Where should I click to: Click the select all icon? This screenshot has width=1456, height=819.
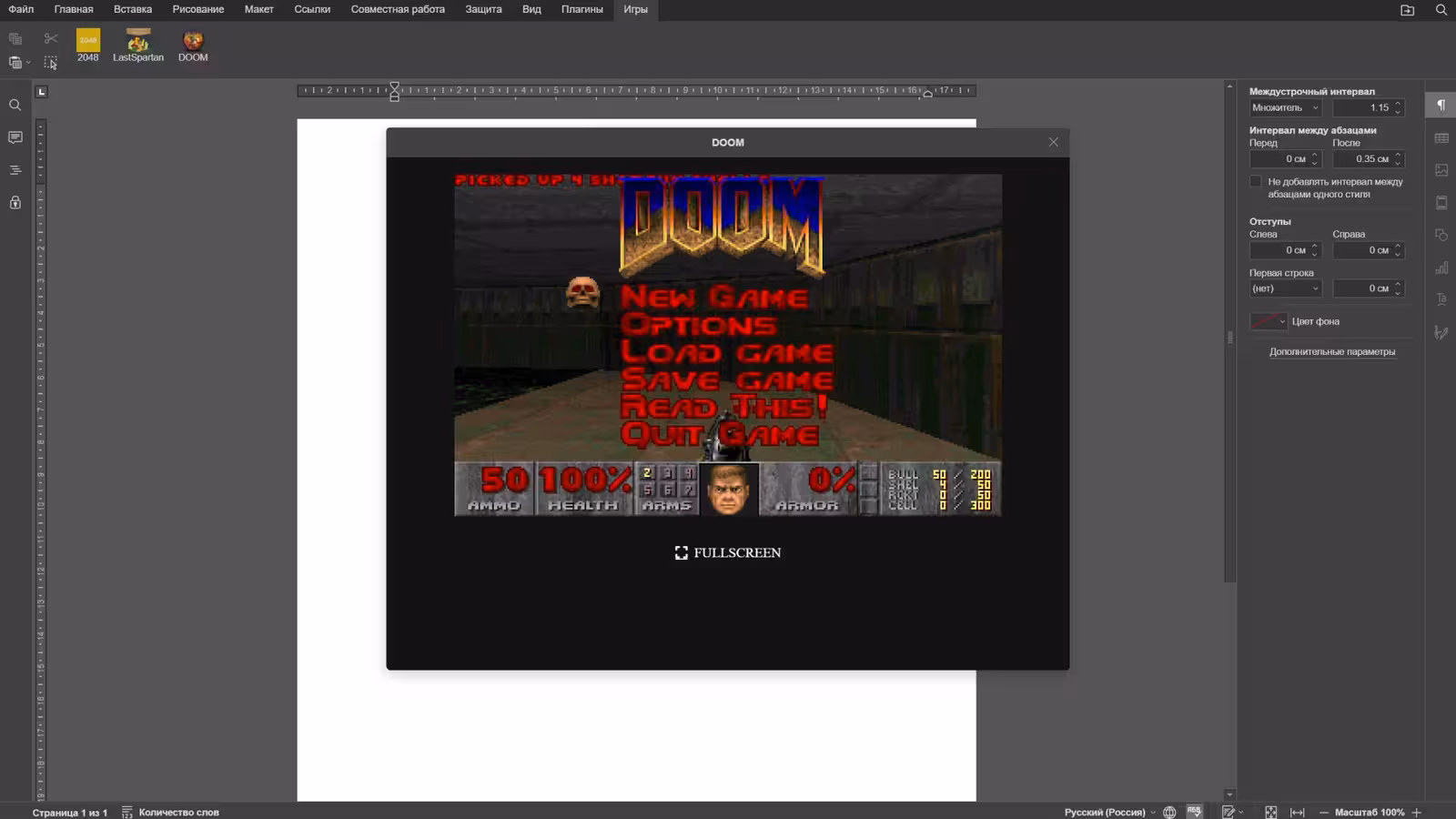tap(51, 63)
